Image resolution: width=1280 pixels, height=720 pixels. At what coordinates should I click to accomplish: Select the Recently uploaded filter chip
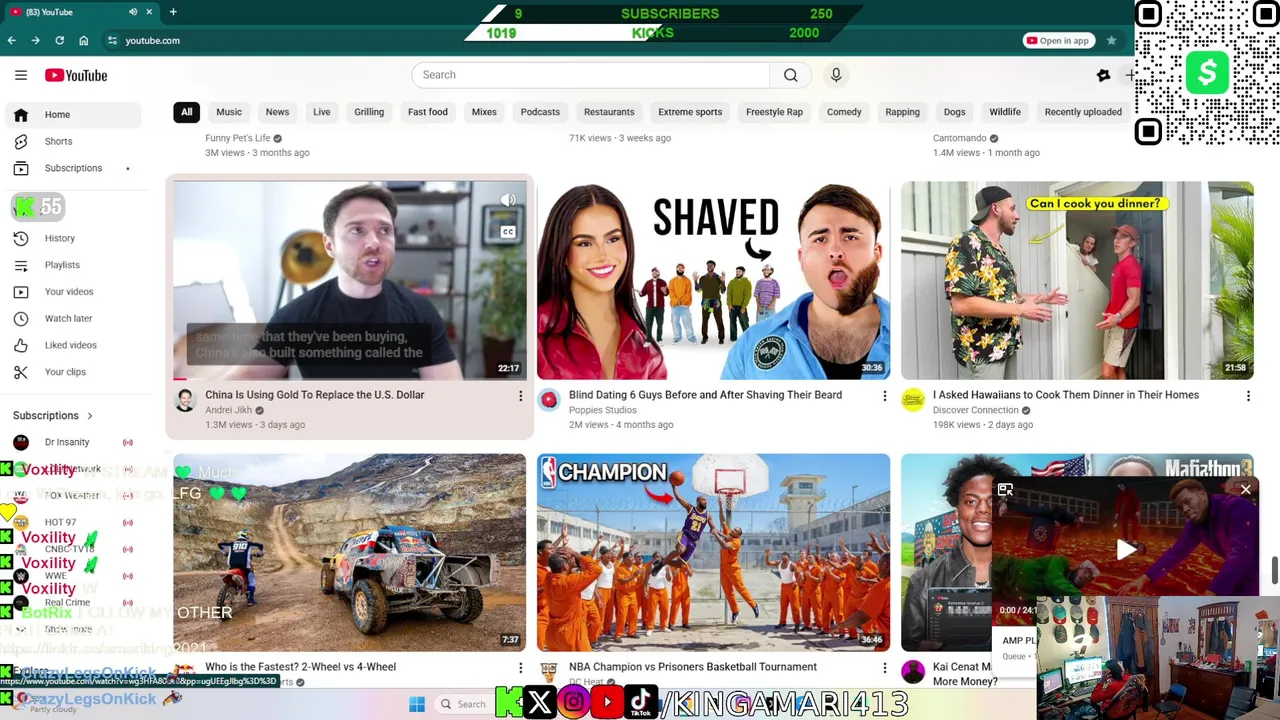tap(1083, 112)
